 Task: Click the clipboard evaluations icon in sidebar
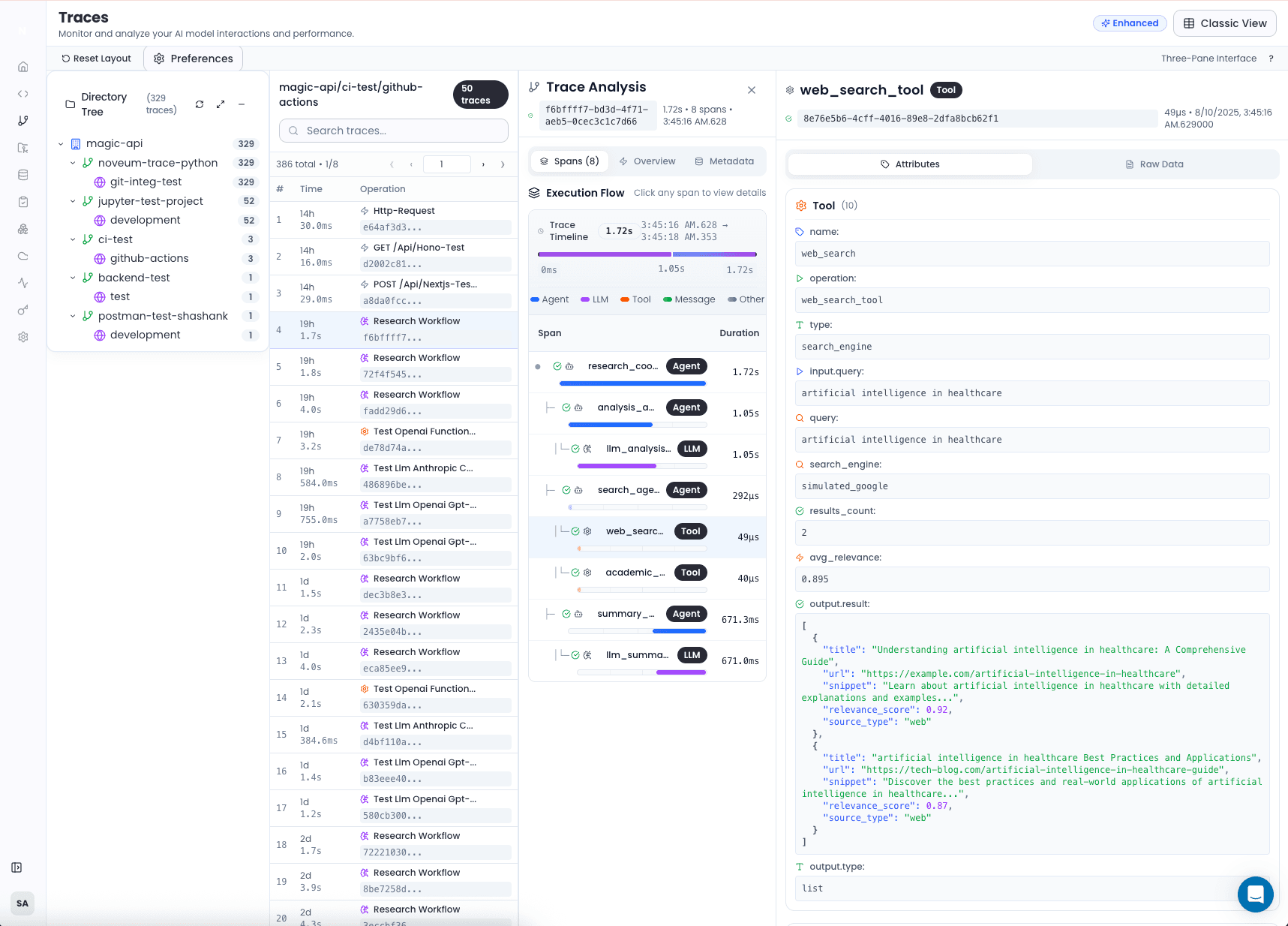(23, 201)
